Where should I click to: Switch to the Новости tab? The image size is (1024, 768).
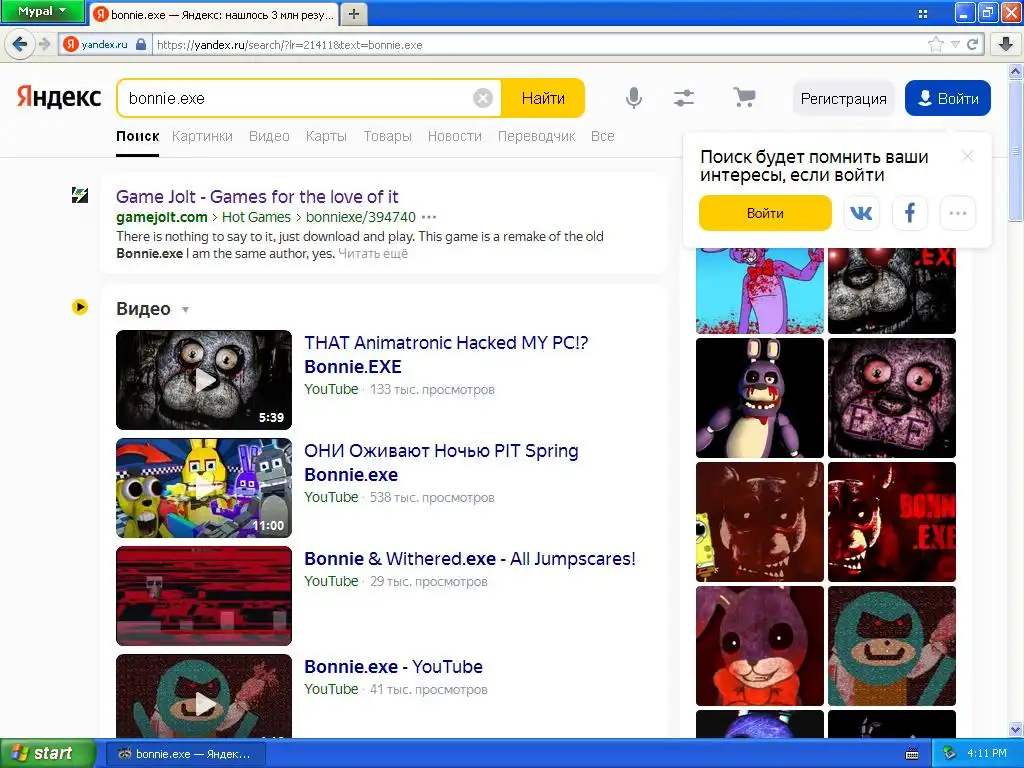click(455, 136)
